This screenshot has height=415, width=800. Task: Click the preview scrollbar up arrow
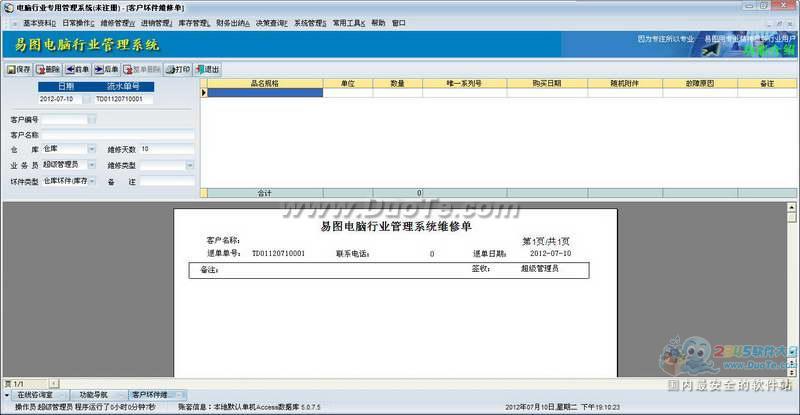tap(791, 207)
